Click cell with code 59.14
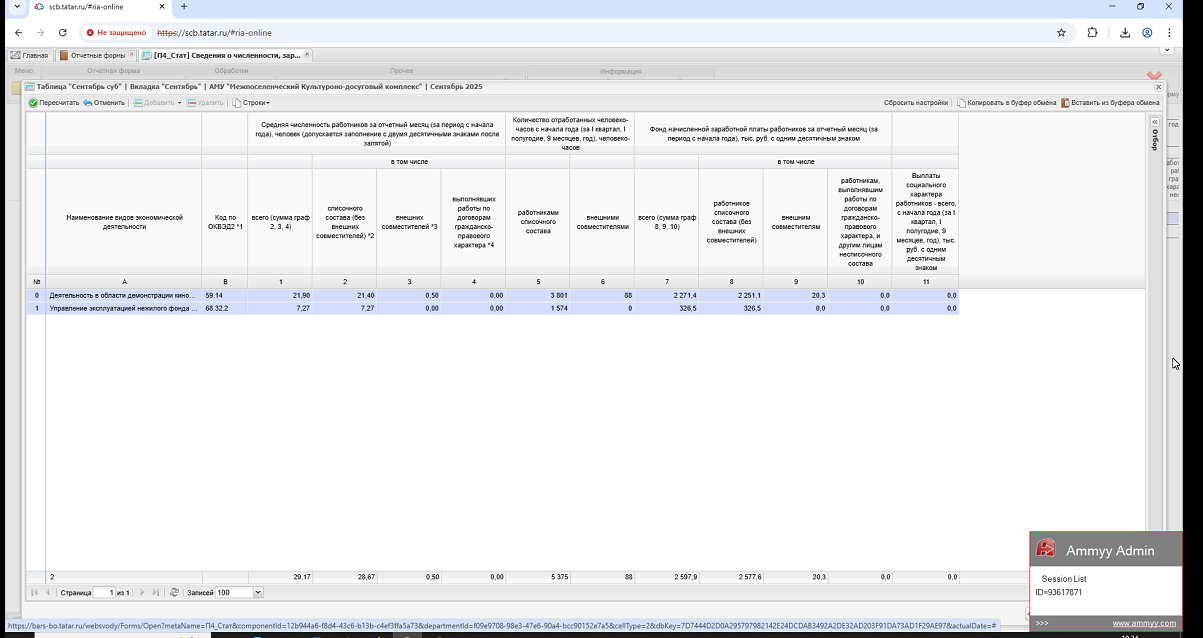The width and height of the screenshot is (1203, 638). 225,296
